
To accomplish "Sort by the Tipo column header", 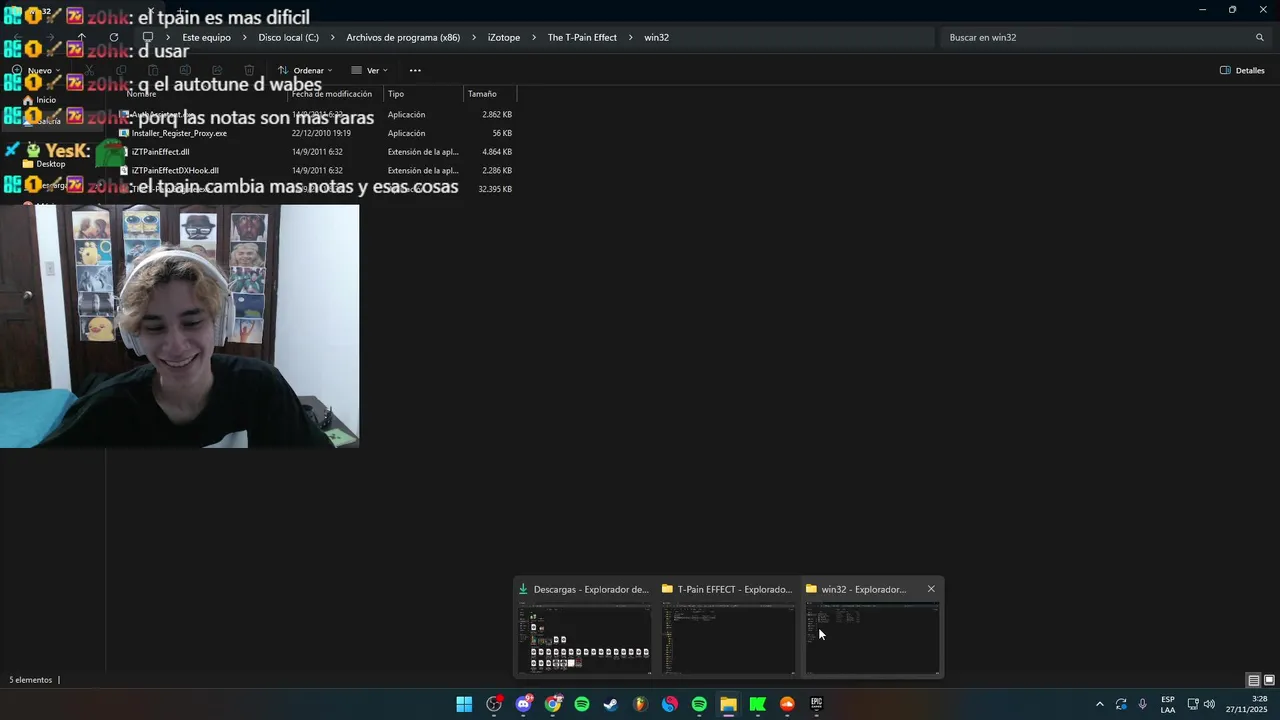I will click(424, 94).
